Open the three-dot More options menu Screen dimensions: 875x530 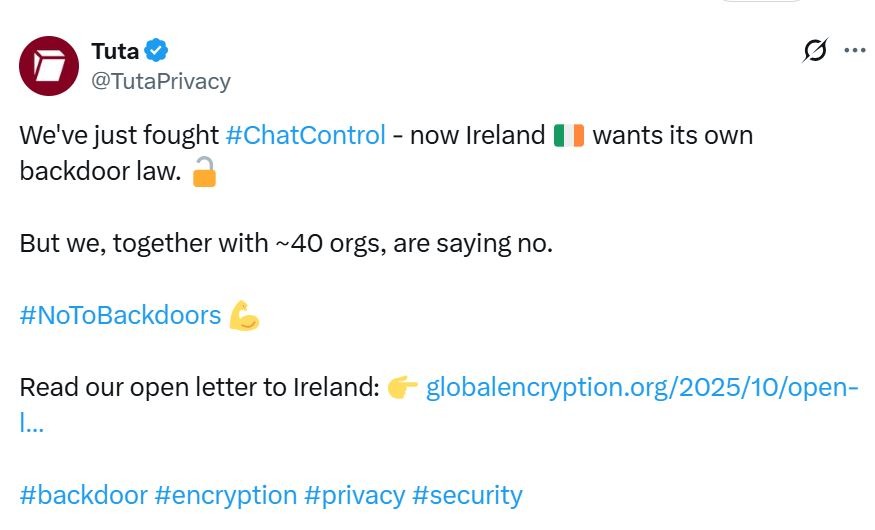click(x=855, y=51)
